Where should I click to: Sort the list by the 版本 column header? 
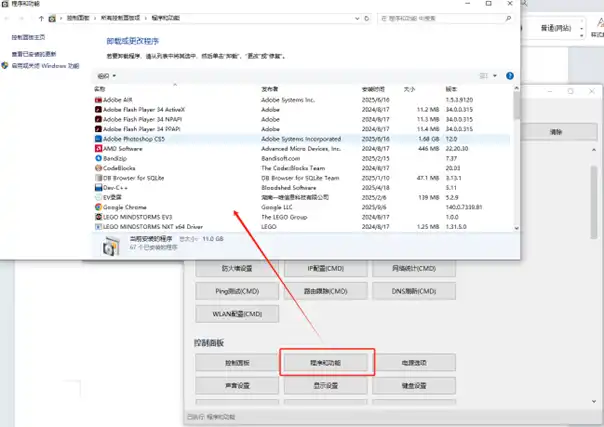click(x=451, y=89)
